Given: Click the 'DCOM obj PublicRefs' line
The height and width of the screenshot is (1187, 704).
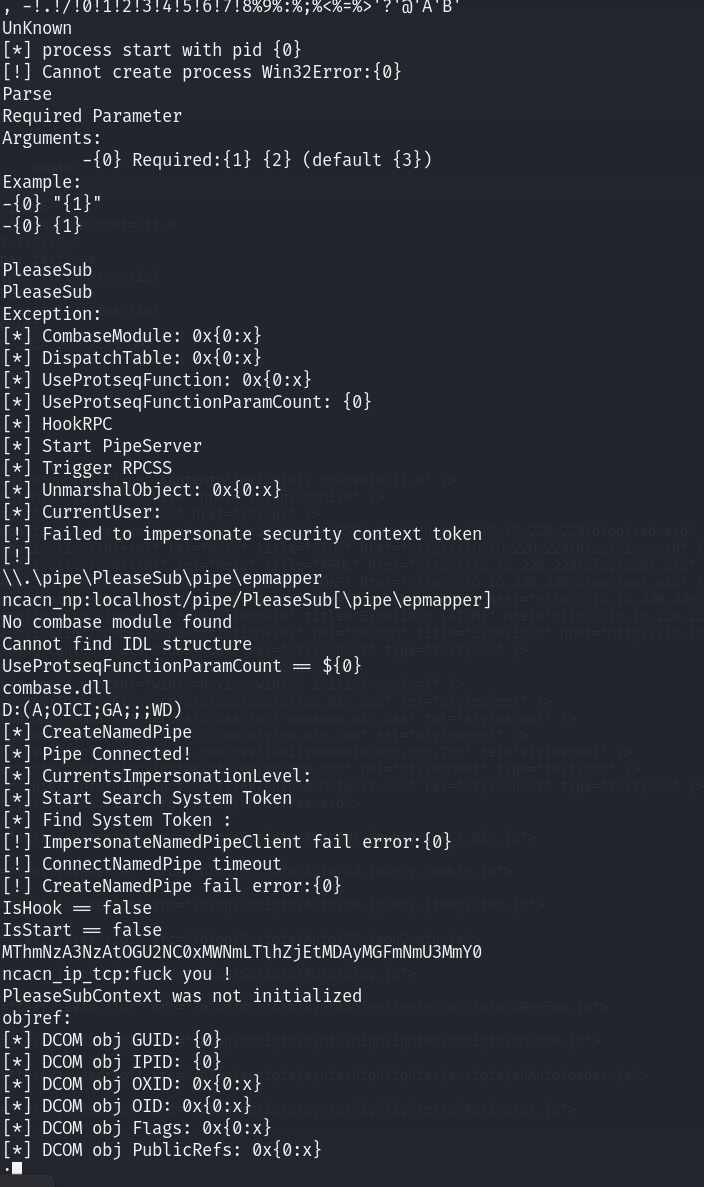Looking at the screenshot, I should tap(162, 1150).
